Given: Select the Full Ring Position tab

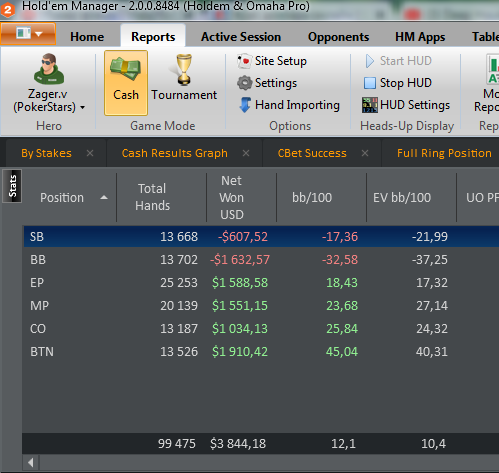Looking at the screenshot, I should point(444,153).
